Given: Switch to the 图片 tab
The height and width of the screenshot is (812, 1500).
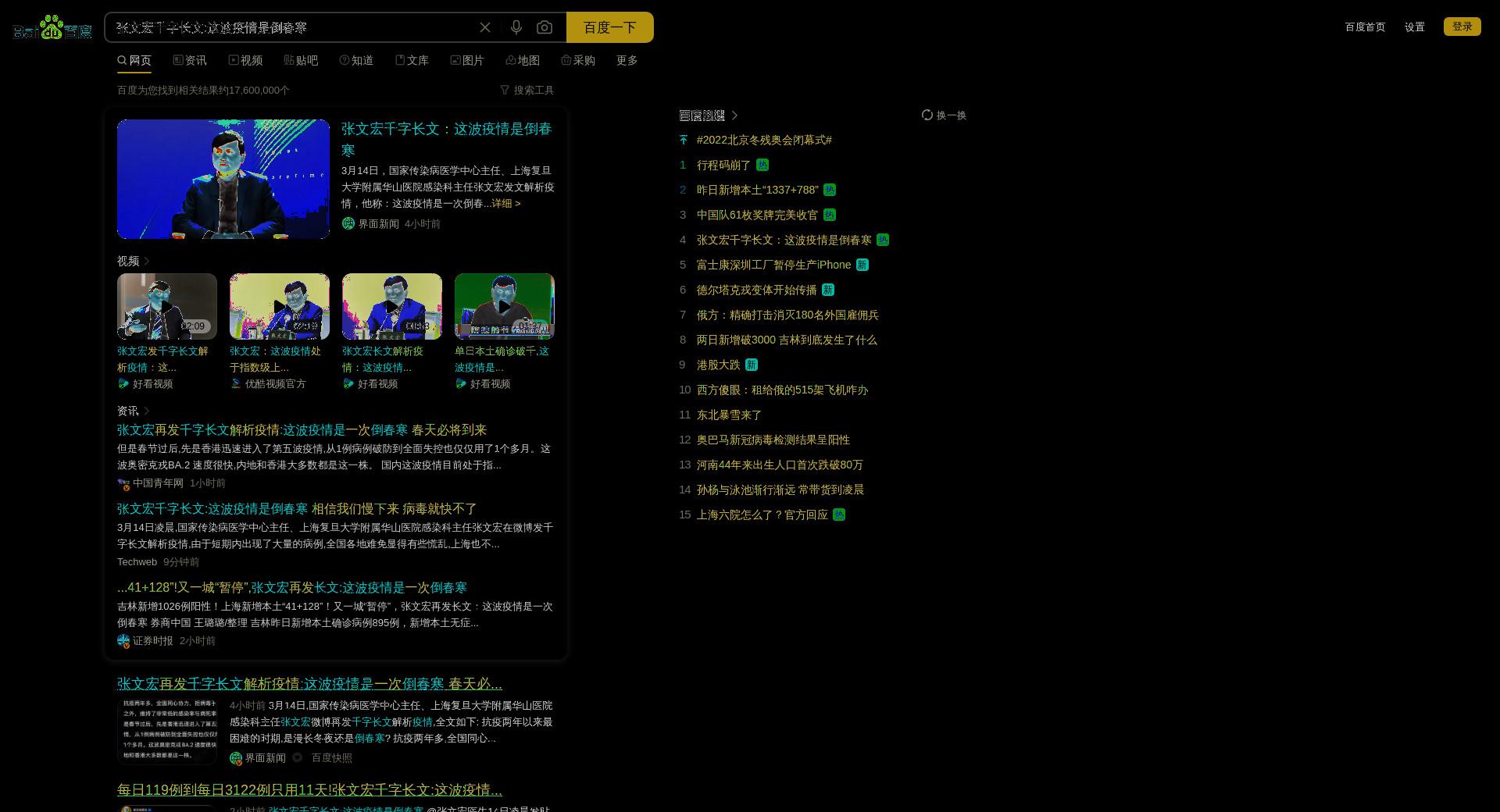Looking at the screenshot, I should click(x=467, y=60).
